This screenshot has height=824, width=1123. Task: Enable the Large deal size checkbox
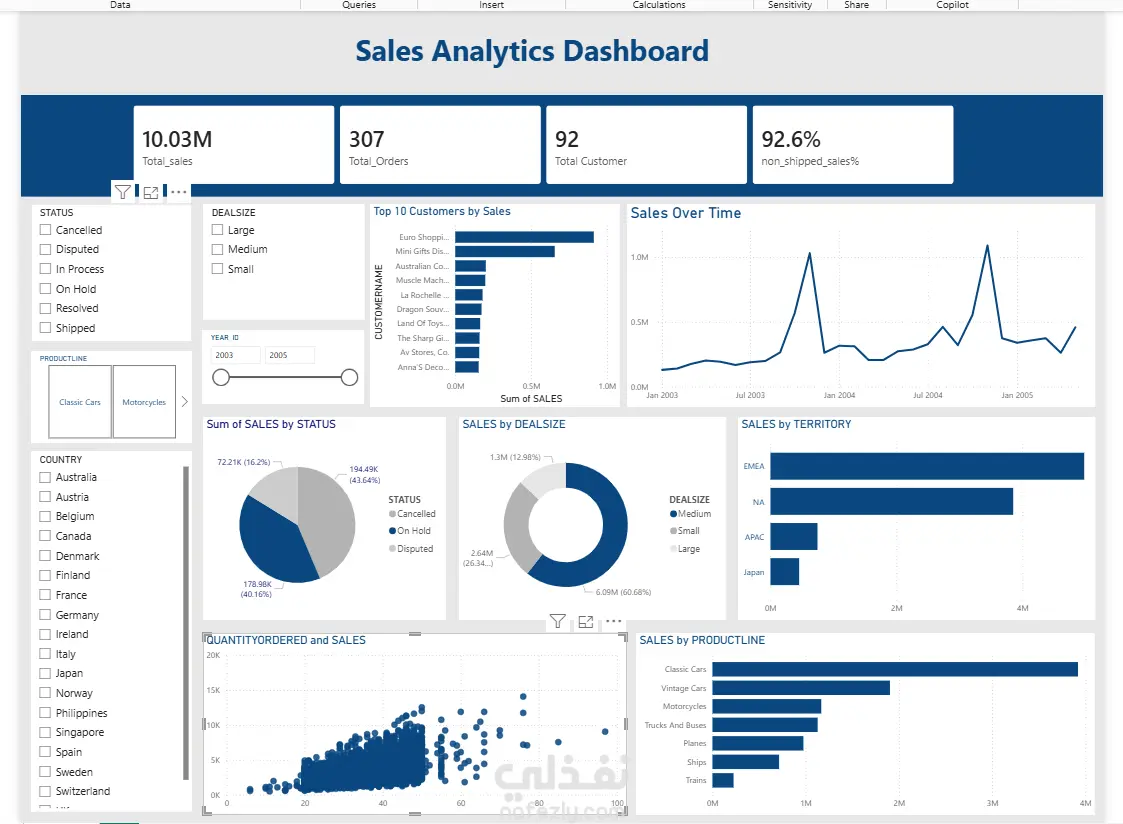click(x=218, y=230)
